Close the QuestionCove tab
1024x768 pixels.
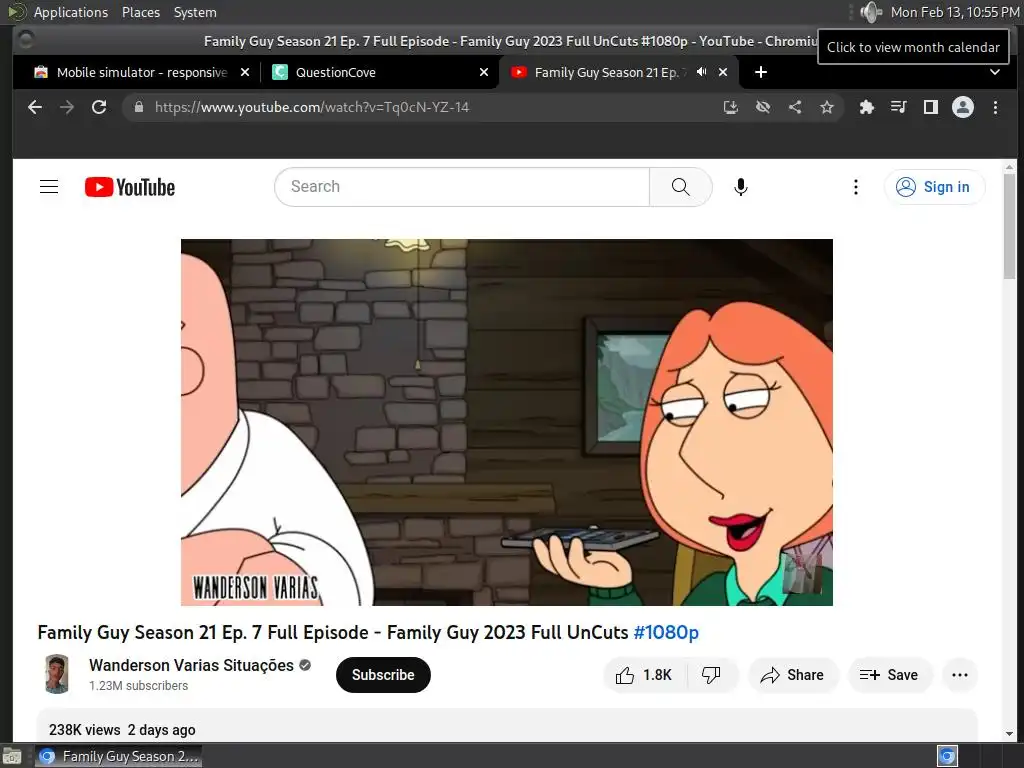pyautogui.click(x=484, y=72)
